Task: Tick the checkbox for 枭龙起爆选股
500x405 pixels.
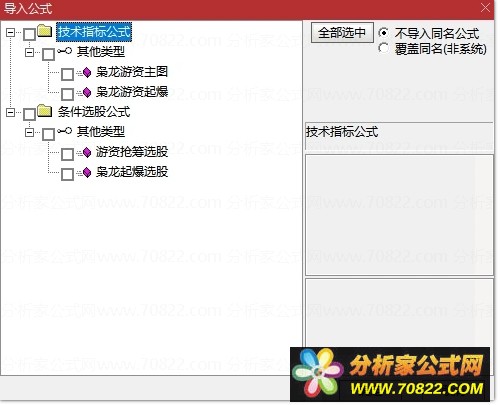Action: pyautogui.click(x=68, y=174)
